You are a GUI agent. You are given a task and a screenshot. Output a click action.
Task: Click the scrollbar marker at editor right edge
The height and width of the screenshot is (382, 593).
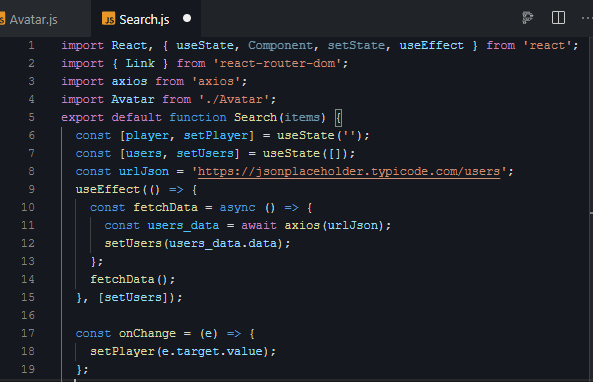591,214
